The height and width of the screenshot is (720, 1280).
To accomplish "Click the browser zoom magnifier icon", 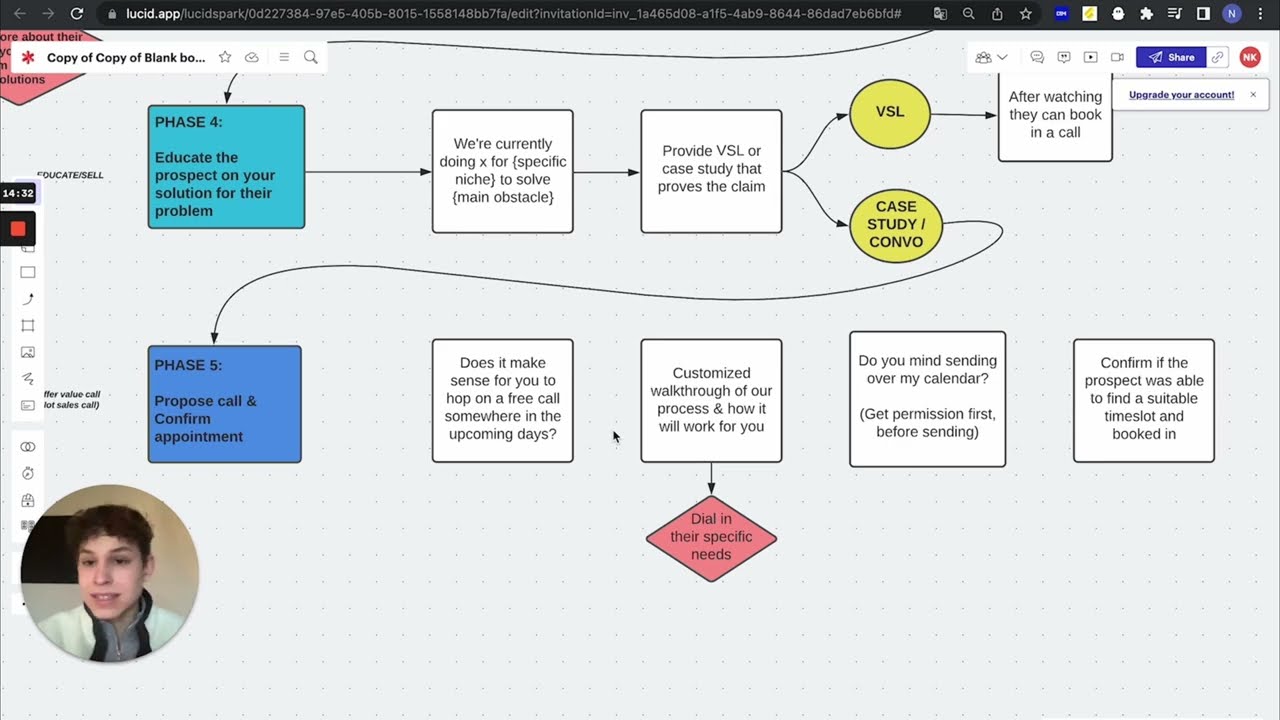I will click(968, 14).
